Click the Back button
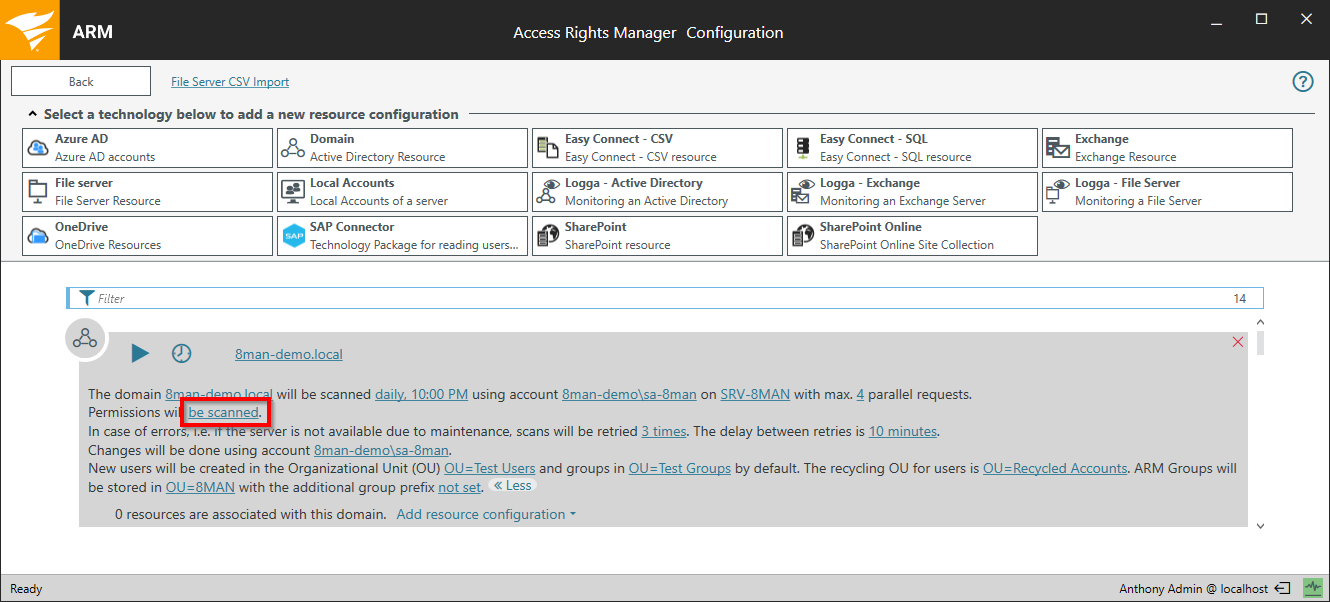Screen dimensions: 1330x602 click(x=81, y=82)
